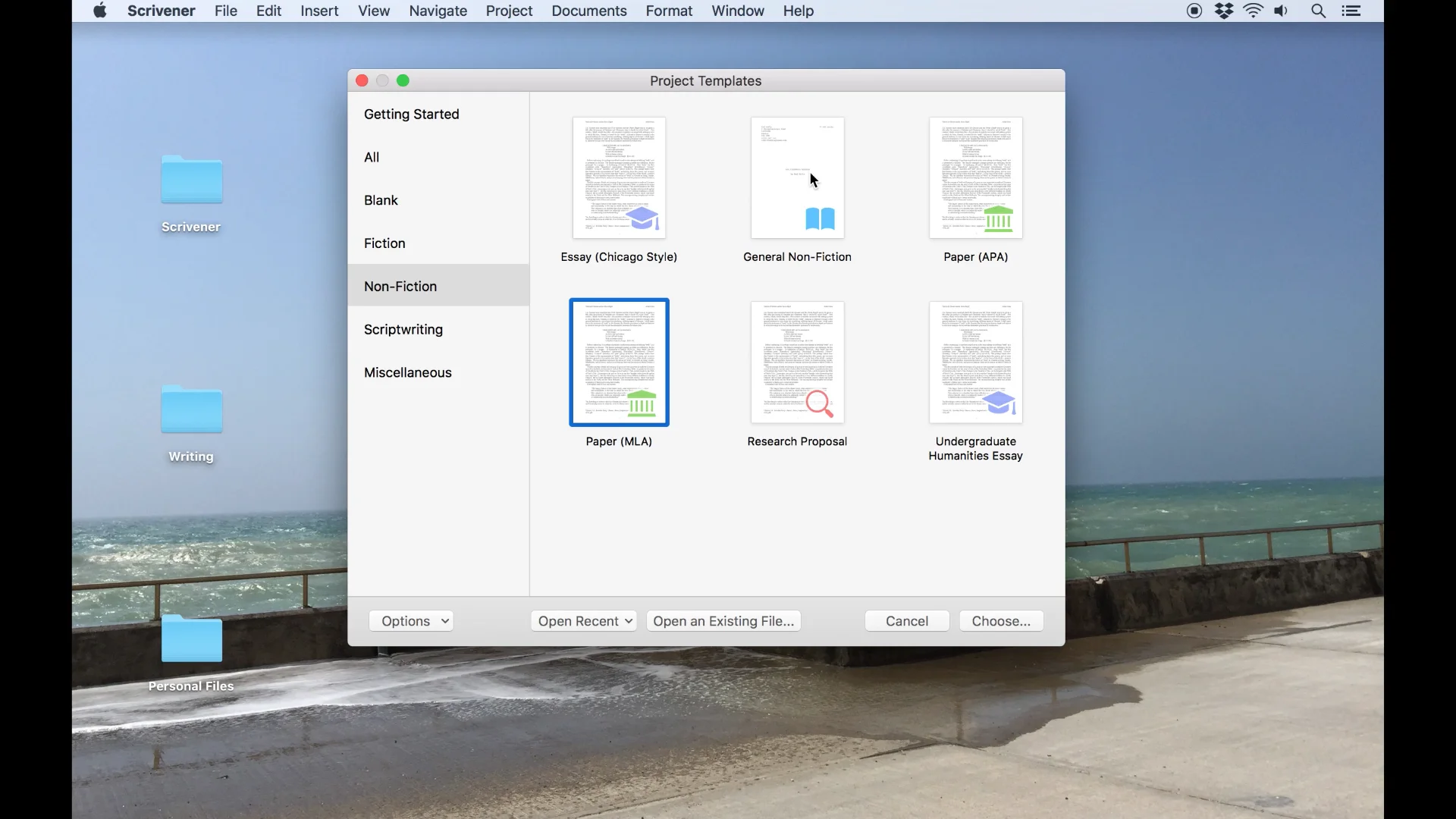
Task: Open the Insert menu
Action: (319, 11)
